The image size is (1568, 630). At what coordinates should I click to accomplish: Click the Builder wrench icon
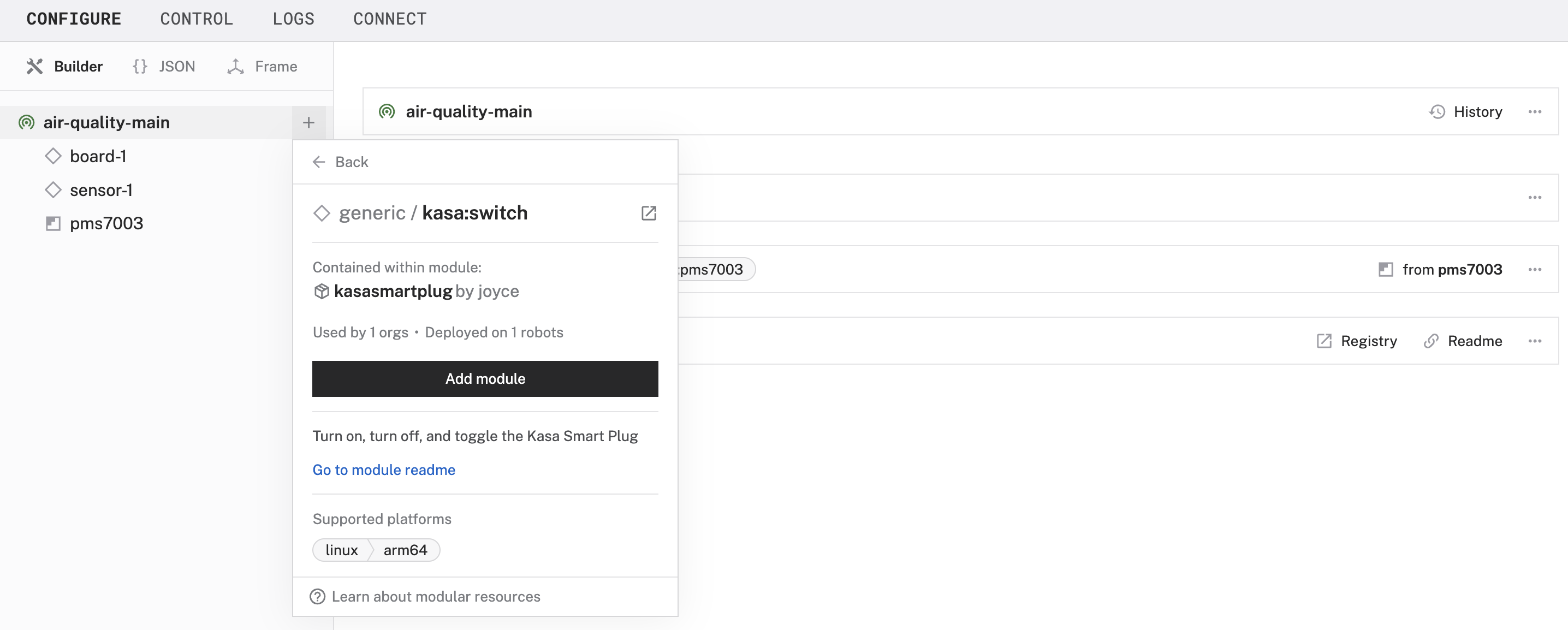point(35,67)
